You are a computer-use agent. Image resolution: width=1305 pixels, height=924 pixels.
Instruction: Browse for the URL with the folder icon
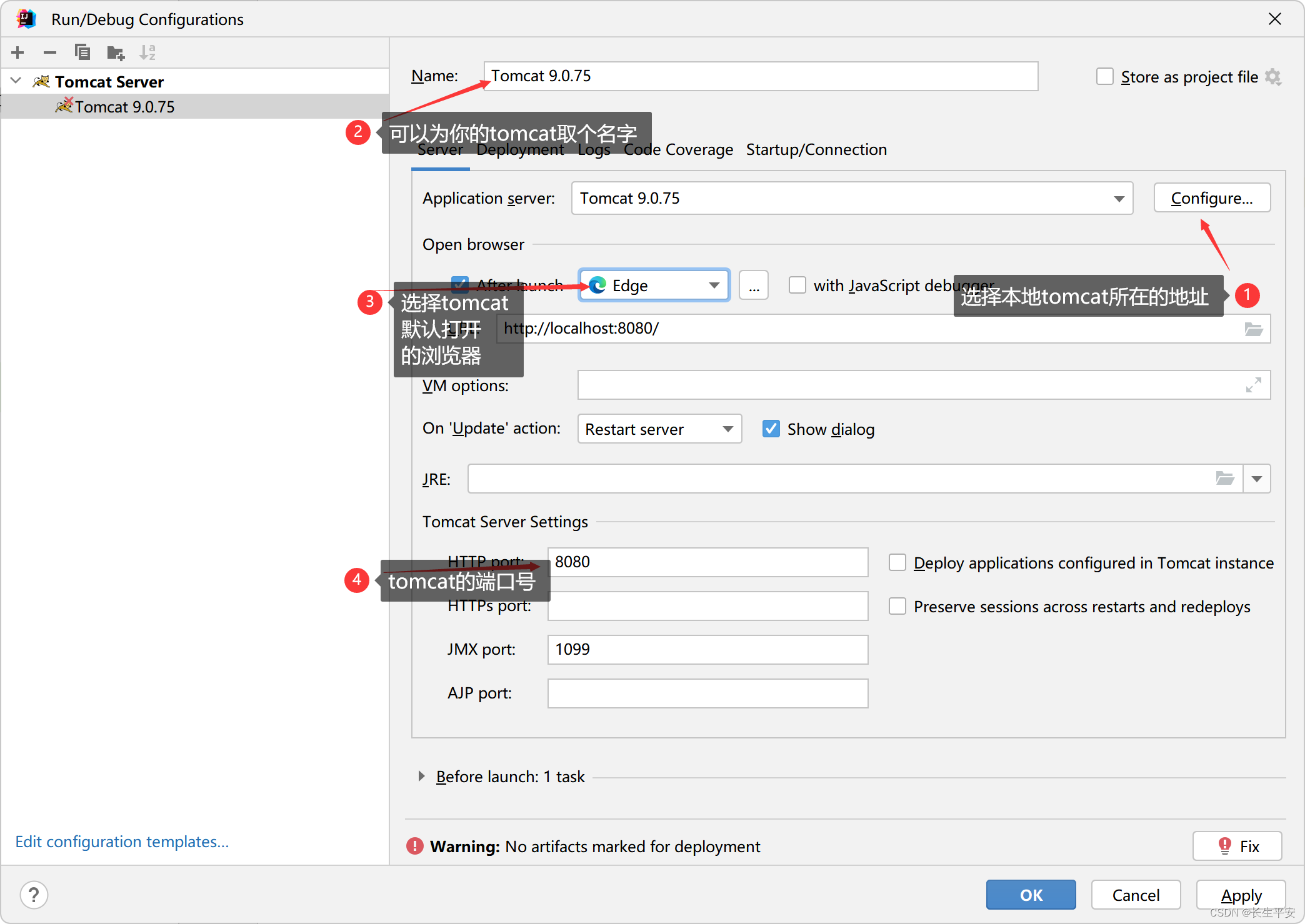[x=1254, y=329]
